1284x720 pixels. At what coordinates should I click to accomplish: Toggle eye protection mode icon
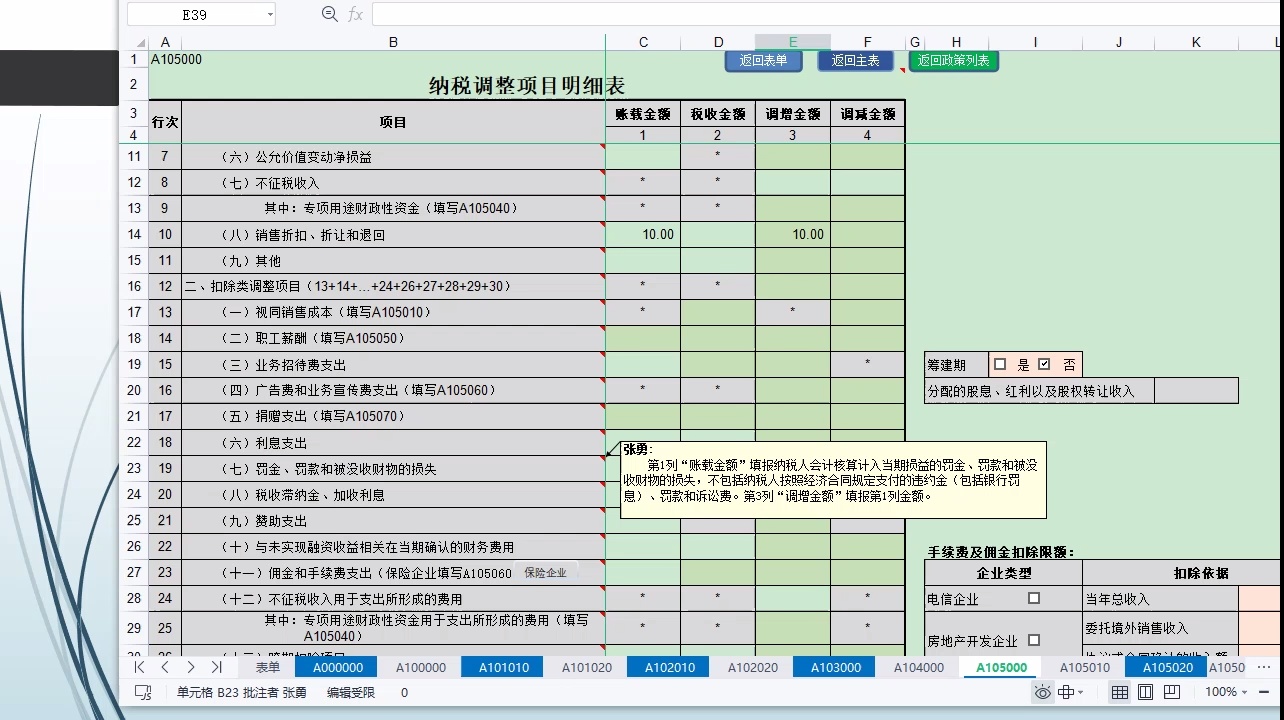click(1043, 692)
